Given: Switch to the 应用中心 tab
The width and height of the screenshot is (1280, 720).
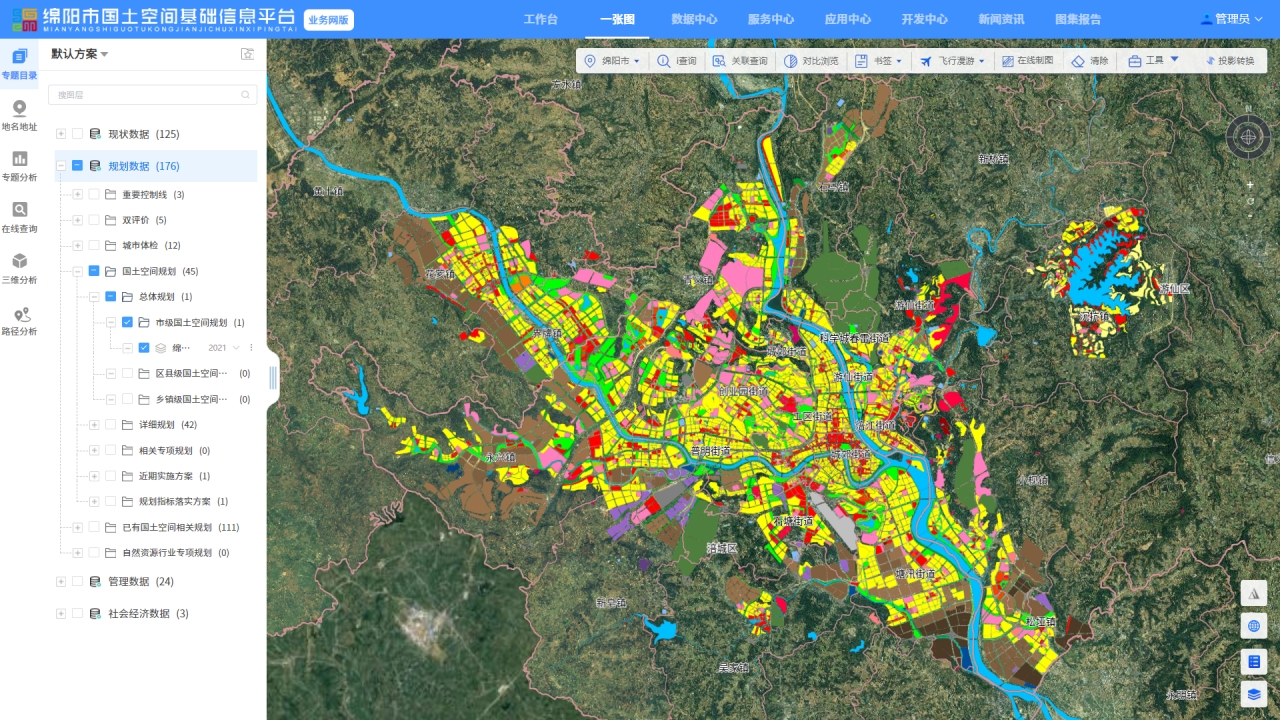Looking at the screenshot, I should pos(847,19).
